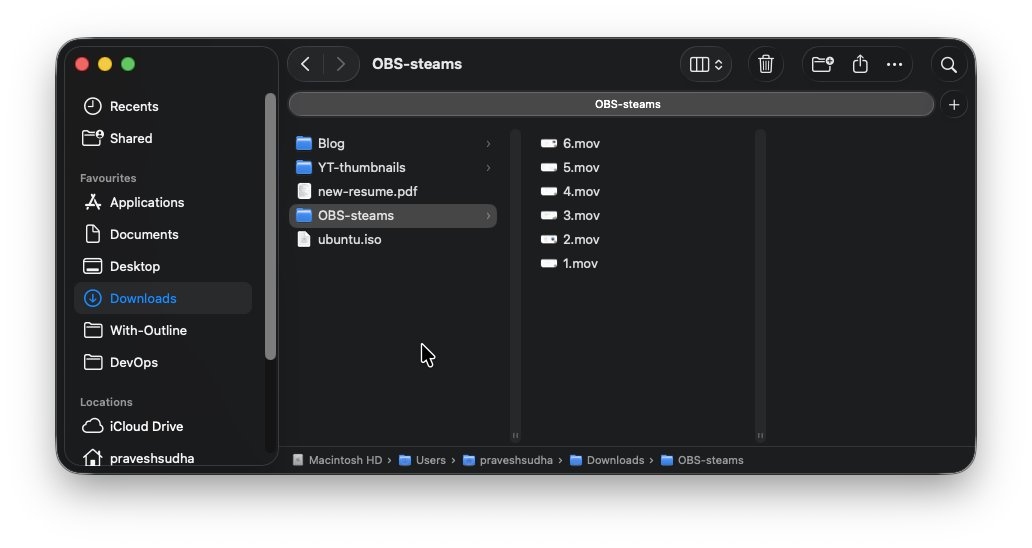Click the ubuntu.iso file icon

pyautogui.click(x=303, y=239)
